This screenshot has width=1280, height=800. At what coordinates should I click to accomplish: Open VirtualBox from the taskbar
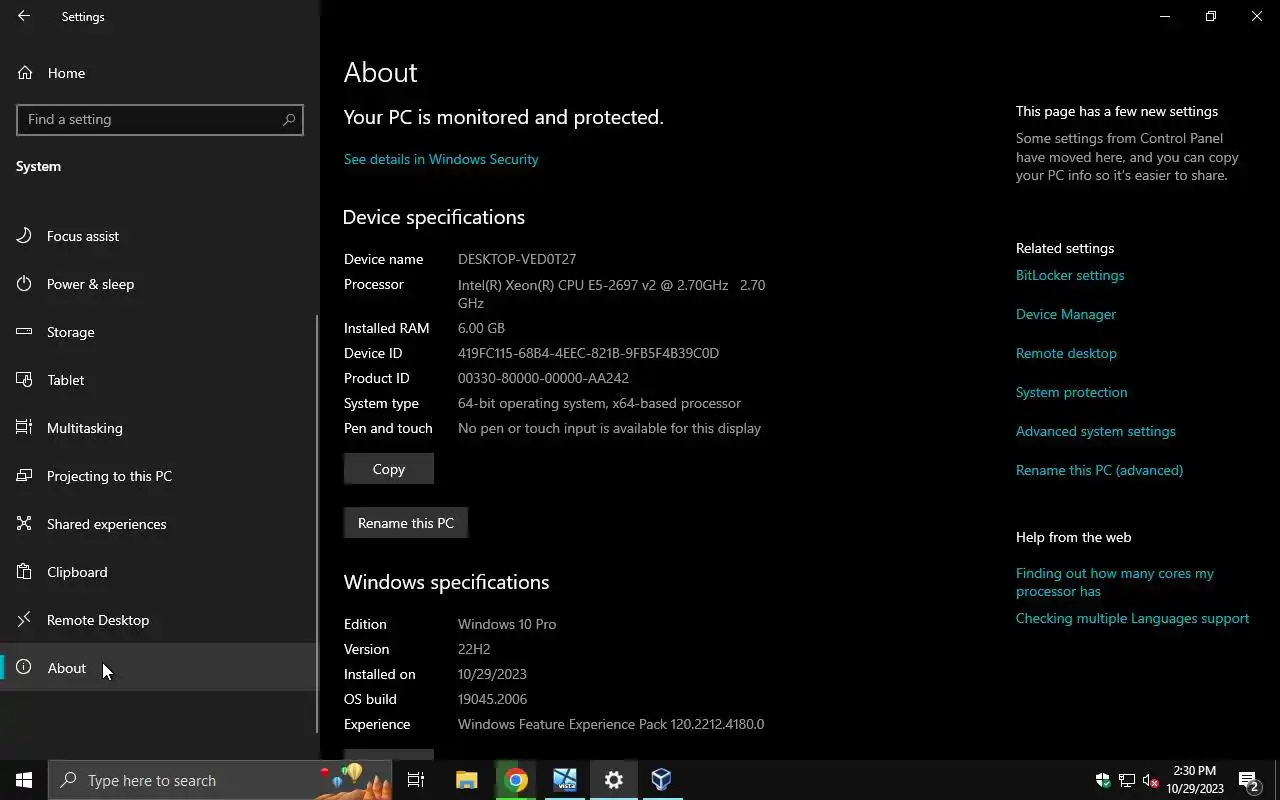[x=662, y=780]
